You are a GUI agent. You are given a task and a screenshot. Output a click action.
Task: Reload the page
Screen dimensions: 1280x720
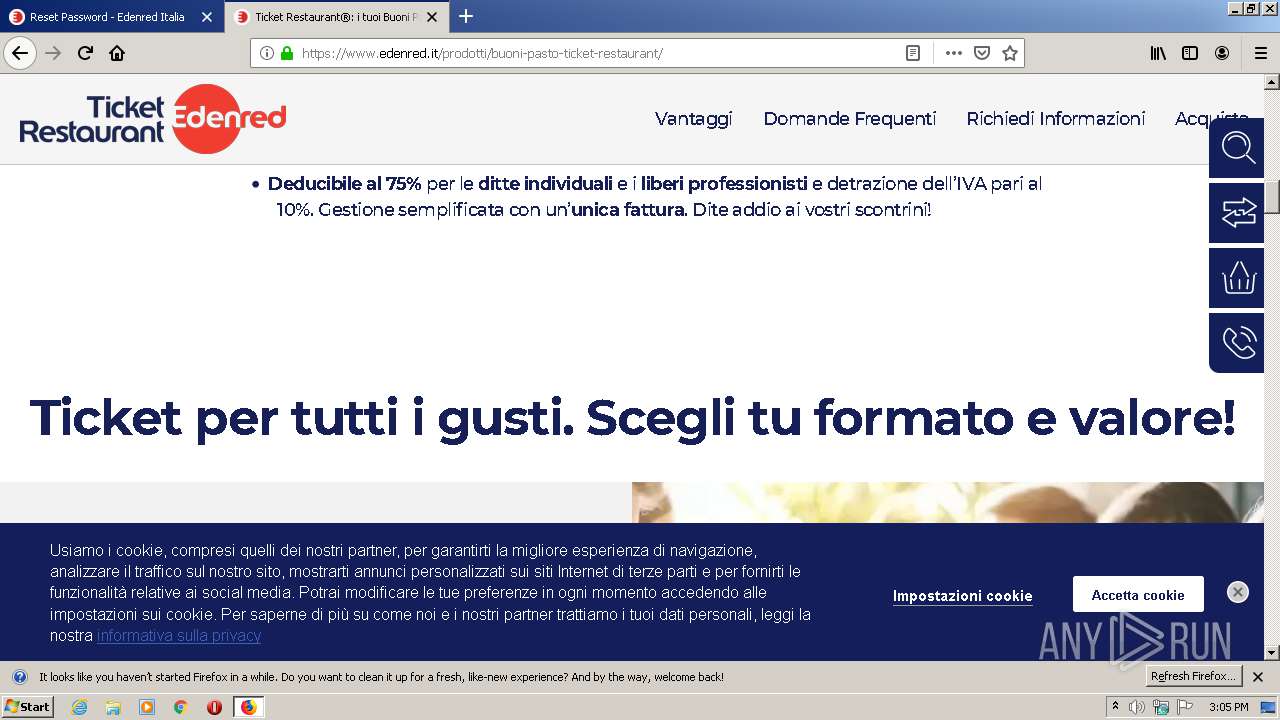(85, 53)
